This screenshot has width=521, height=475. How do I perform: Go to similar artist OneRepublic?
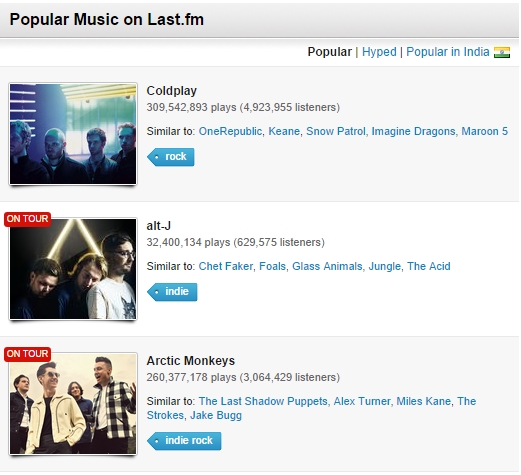tap(230, 131)
